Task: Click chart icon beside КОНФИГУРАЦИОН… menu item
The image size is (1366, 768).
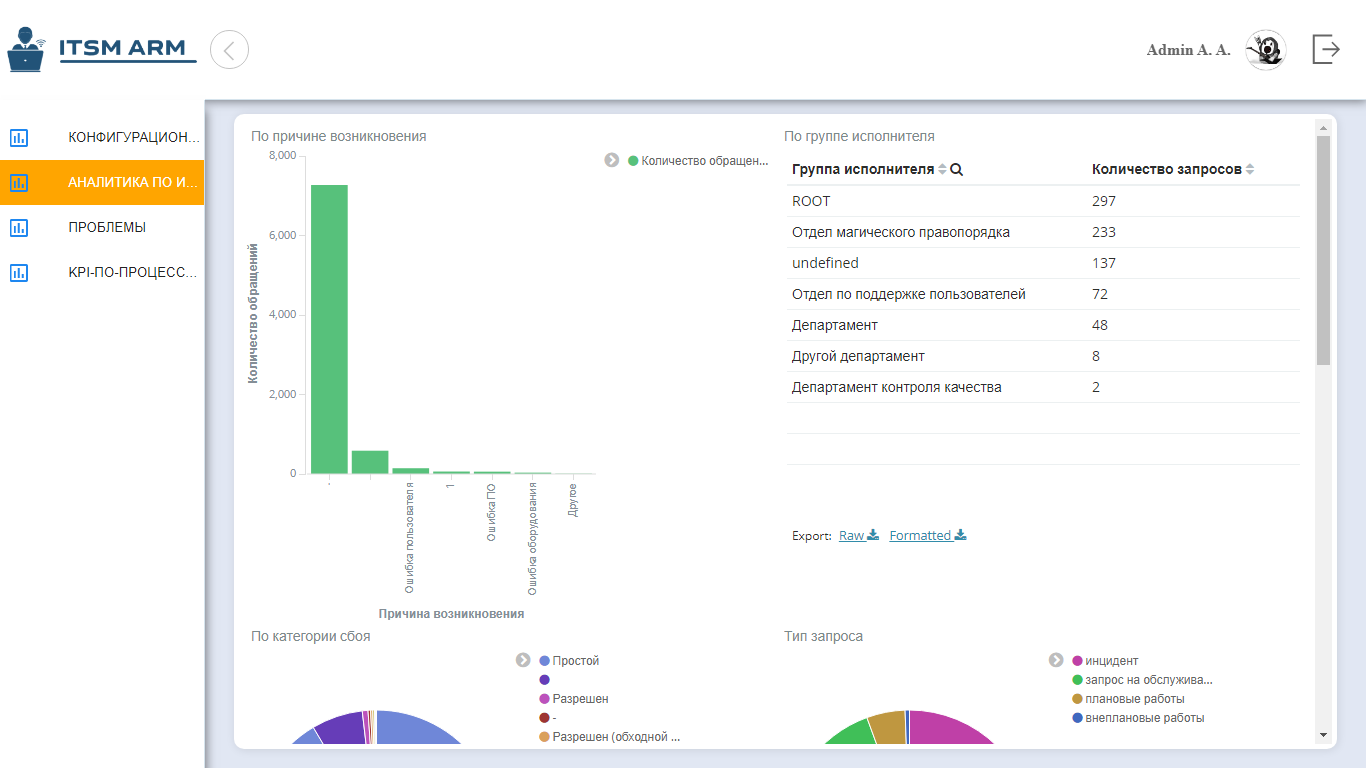Action: point(19,137)
